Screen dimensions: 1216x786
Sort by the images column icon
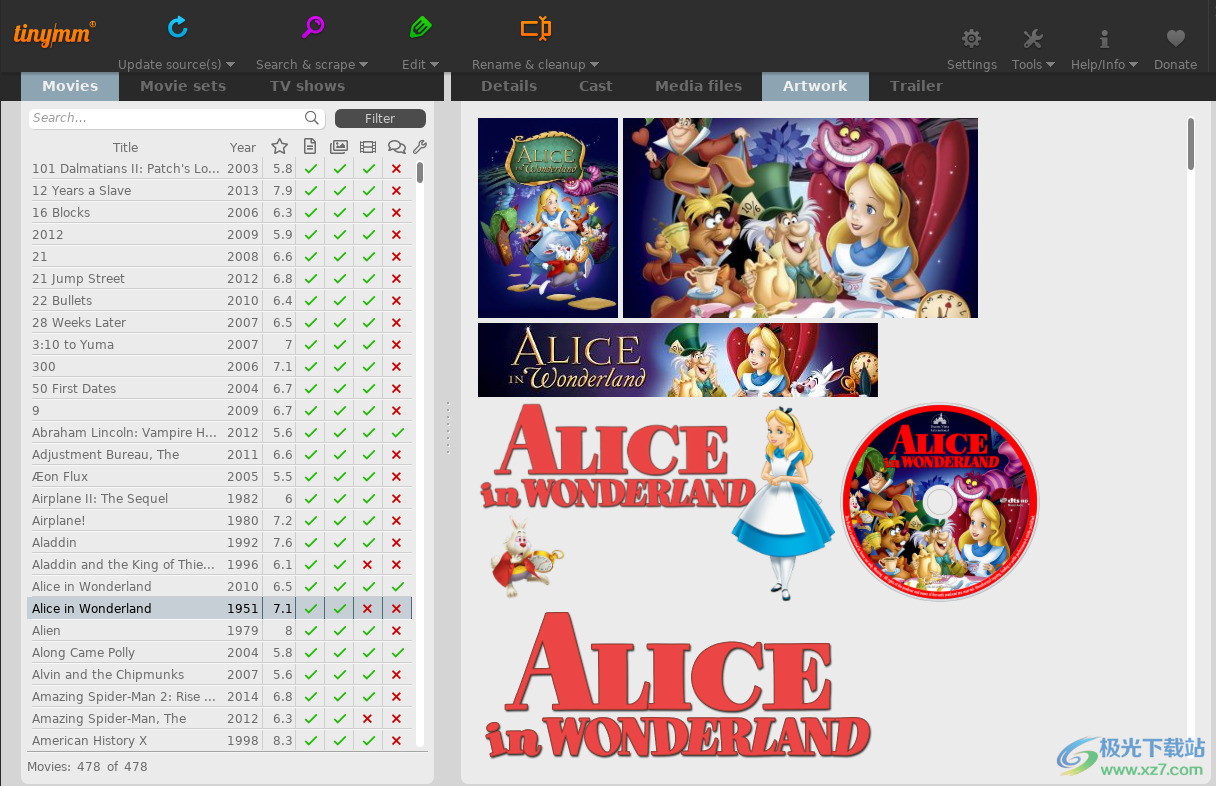click(339, 147)
